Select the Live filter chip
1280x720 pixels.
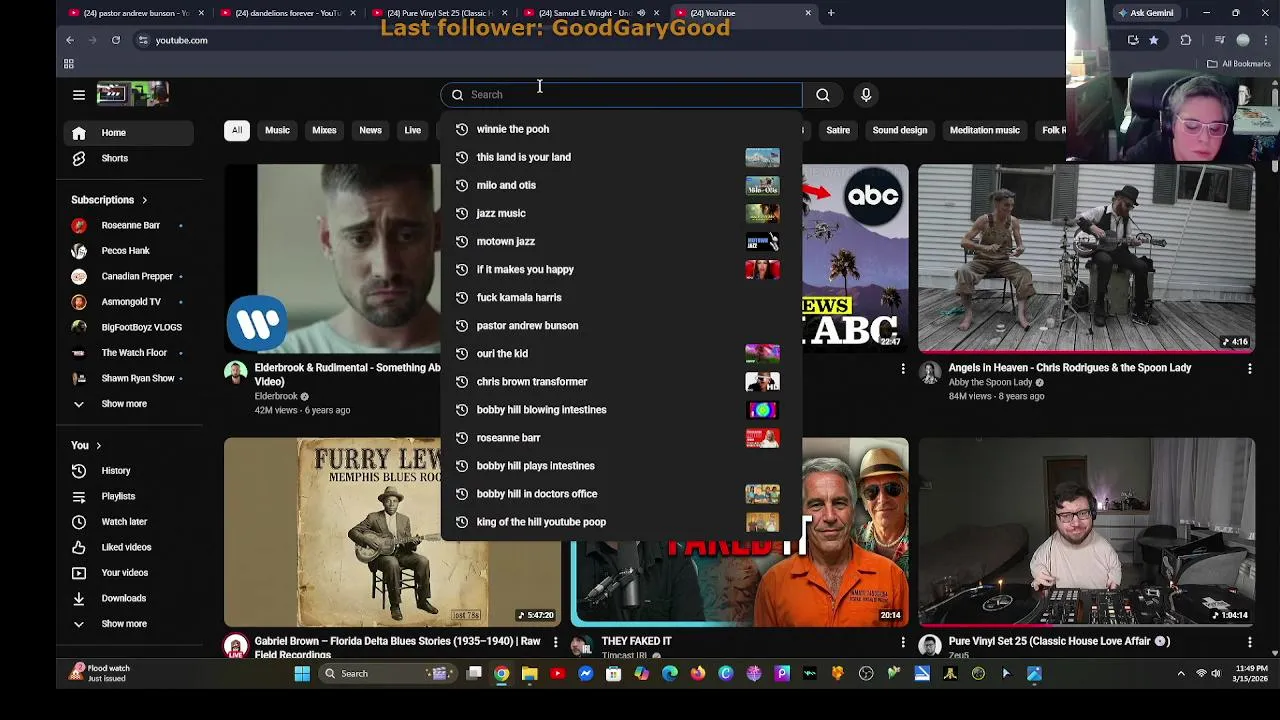point(412,130)
